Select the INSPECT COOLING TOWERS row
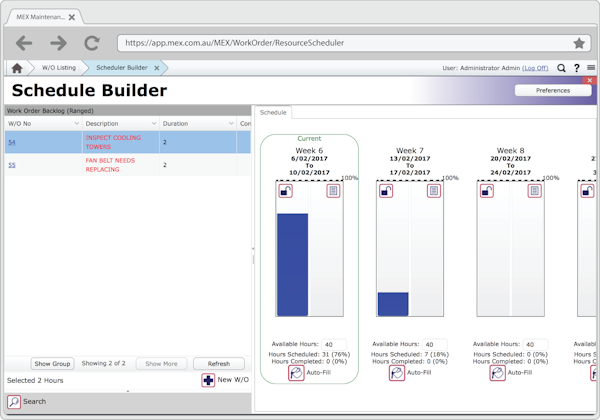Image resolution: width=600 pixels, height=420 pixels. coord(128,142)
